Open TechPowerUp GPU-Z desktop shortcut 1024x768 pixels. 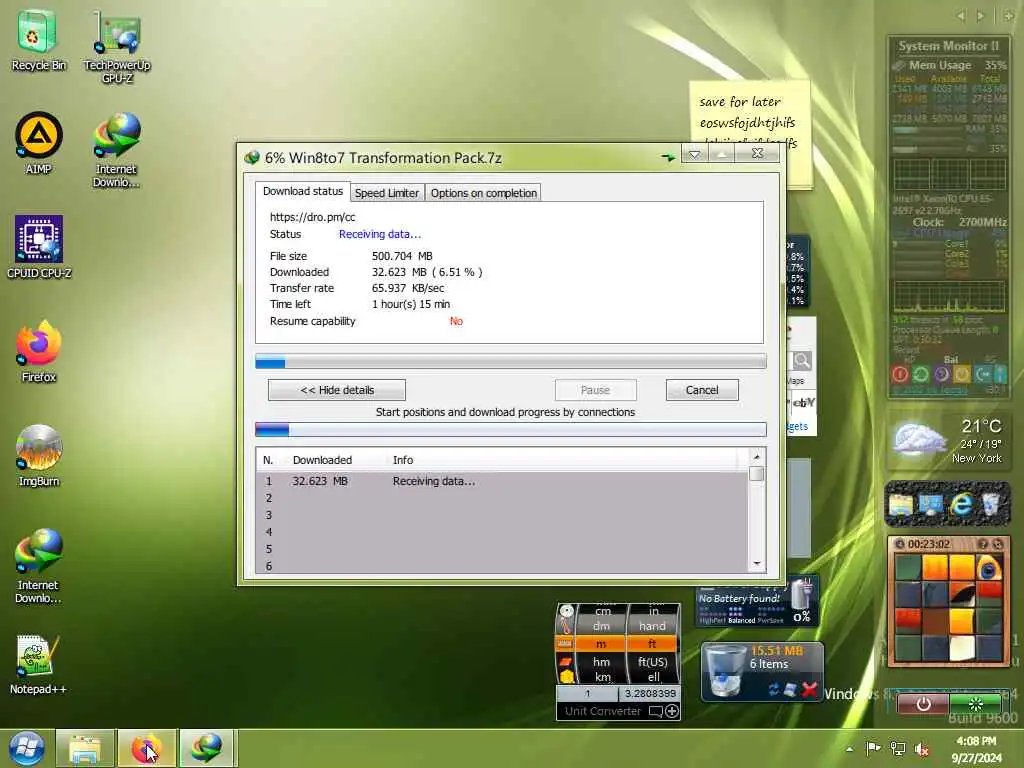pos(117,46)
